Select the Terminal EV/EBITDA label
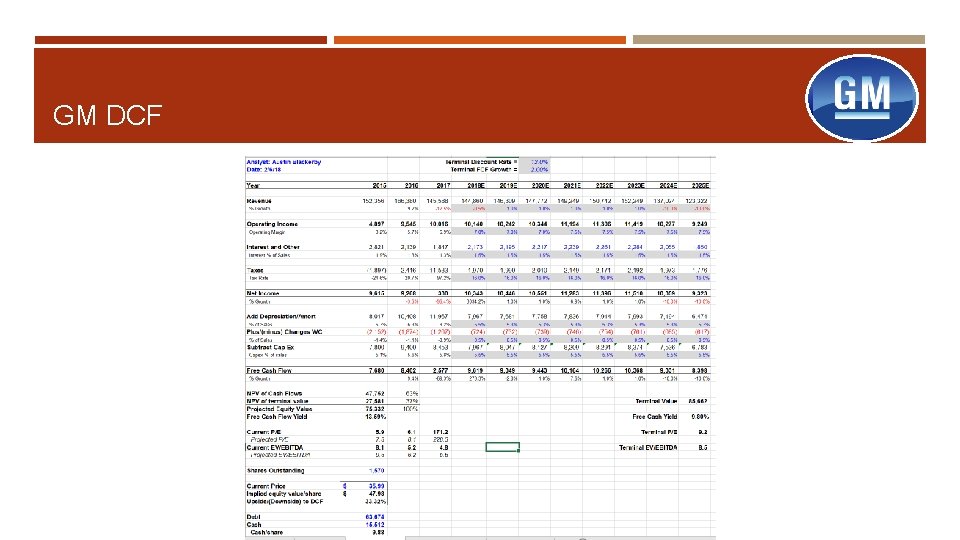Screen dimensions: 960x540 (648, 448)
